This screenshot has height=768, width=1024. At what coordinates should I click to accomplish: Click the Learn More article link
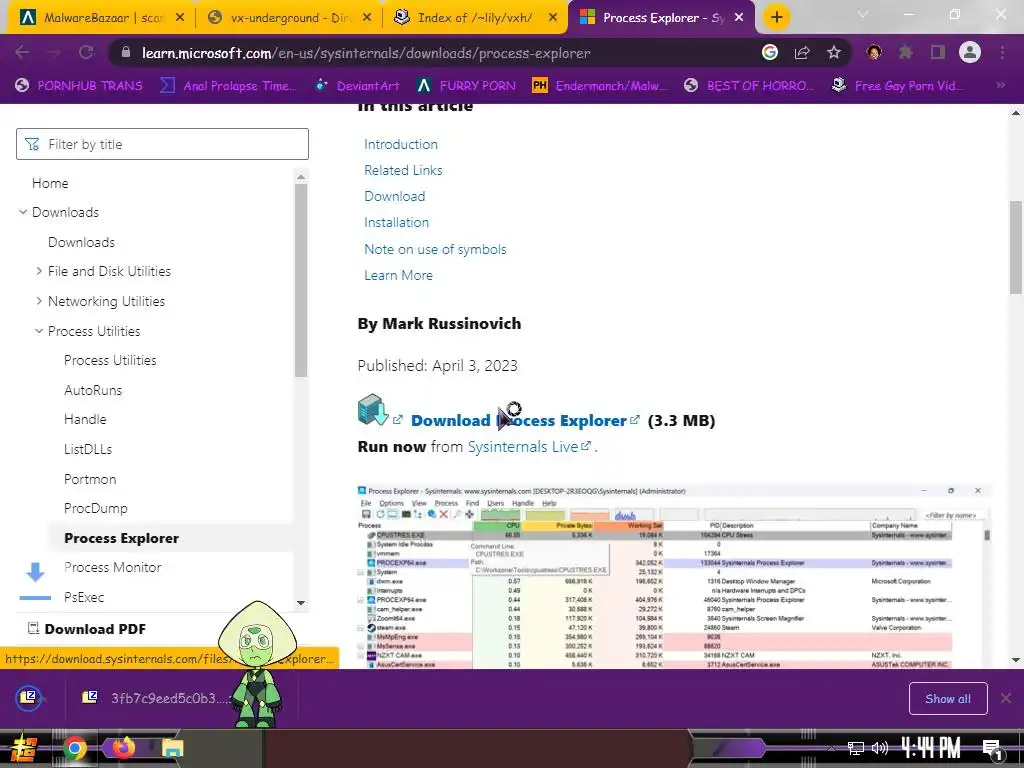398,276
